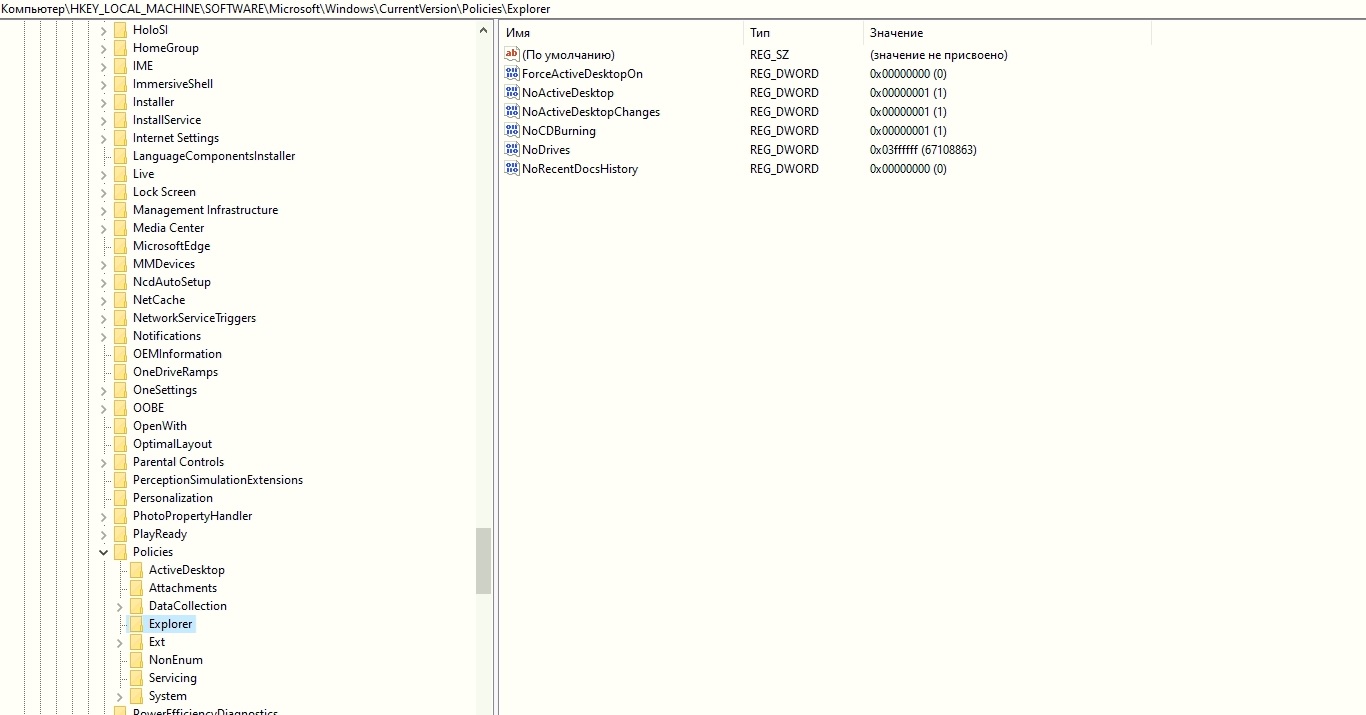Select the NonEnum registry key
1366x715 pixels.
pos(175,660)
